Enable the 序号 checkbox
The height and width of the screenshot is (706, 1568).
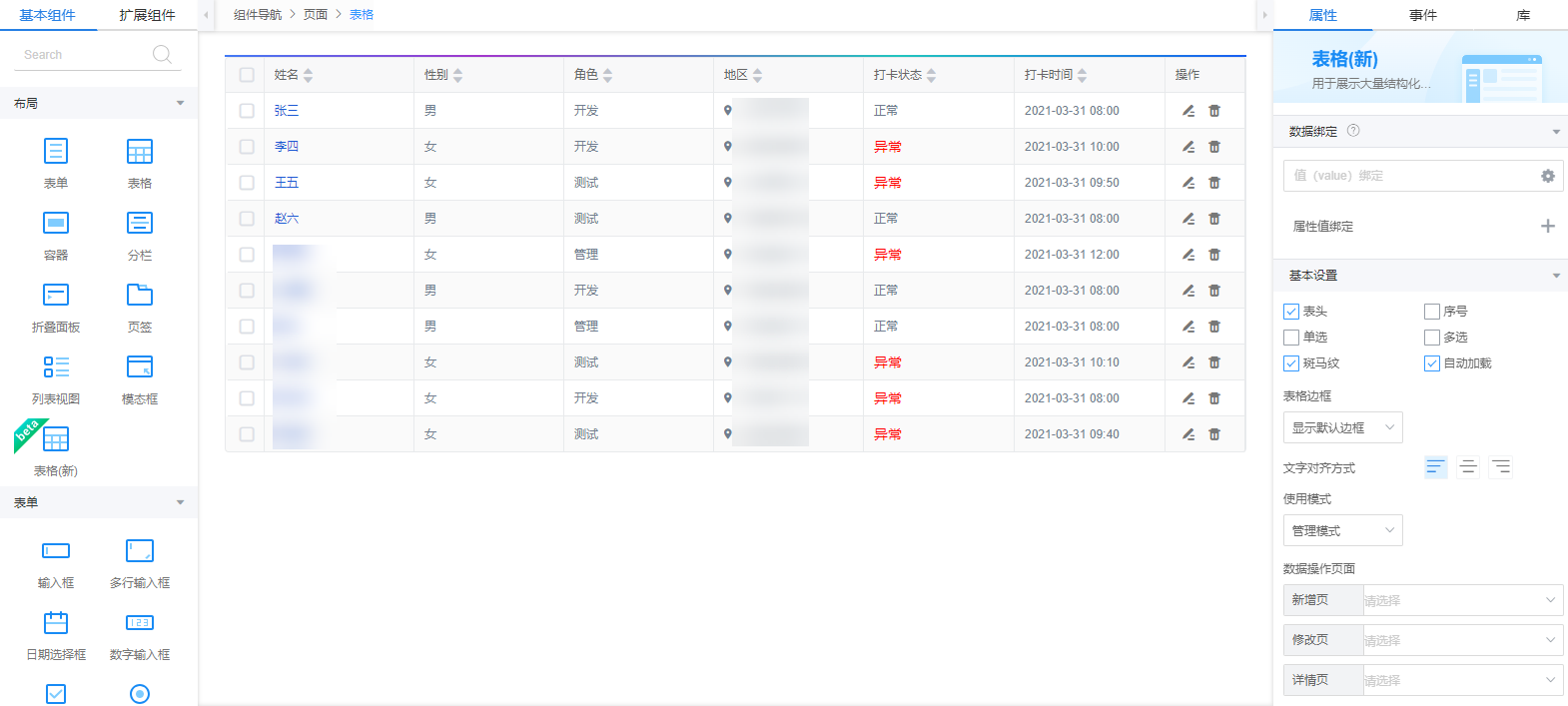tap(1432, 312)
